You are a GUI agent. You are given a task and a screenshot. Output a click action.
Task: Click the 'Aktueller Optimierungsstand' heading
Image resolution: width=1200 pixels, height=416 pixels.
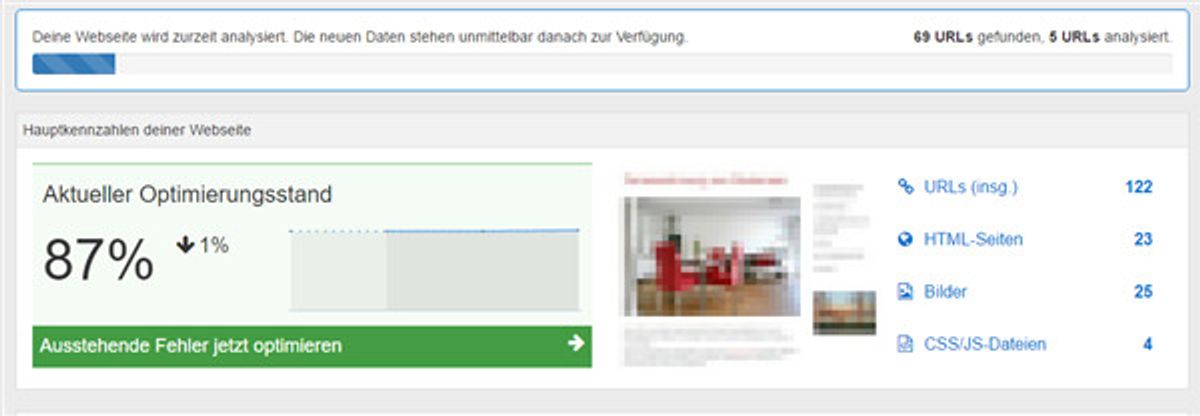[187, 195]
